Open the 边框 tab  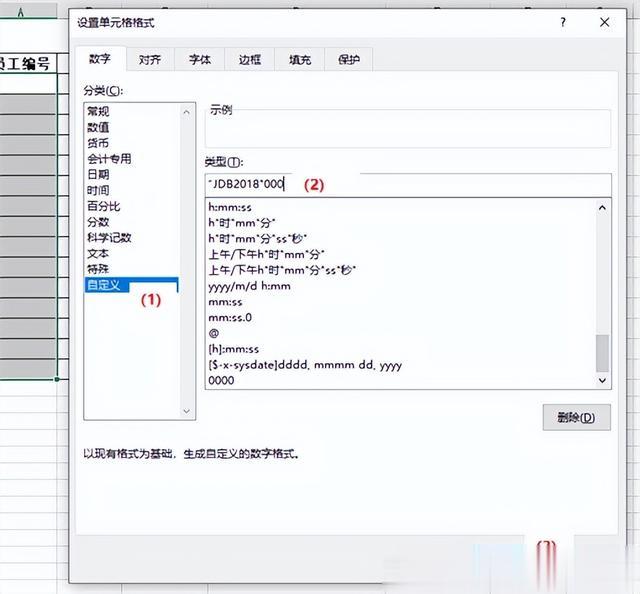click(x=249, y=60)
